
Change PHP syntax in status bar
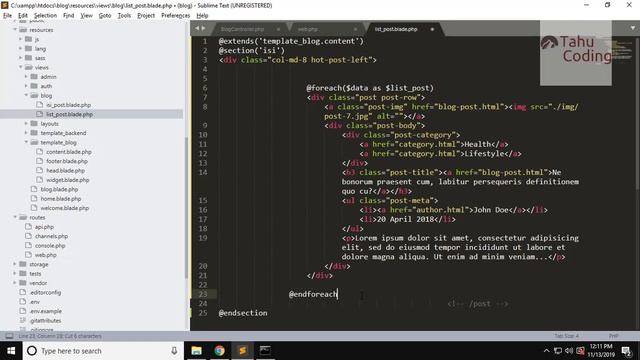click(x=613, y=336)
